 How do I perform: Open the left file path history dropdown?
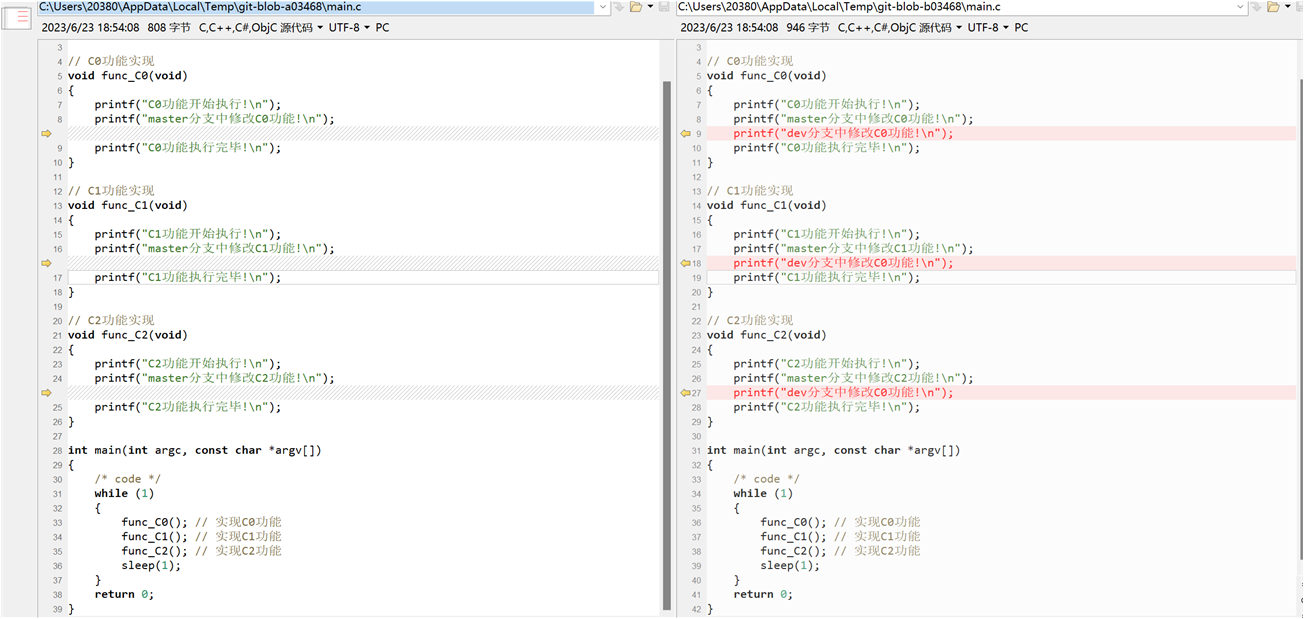pos(601,7)
